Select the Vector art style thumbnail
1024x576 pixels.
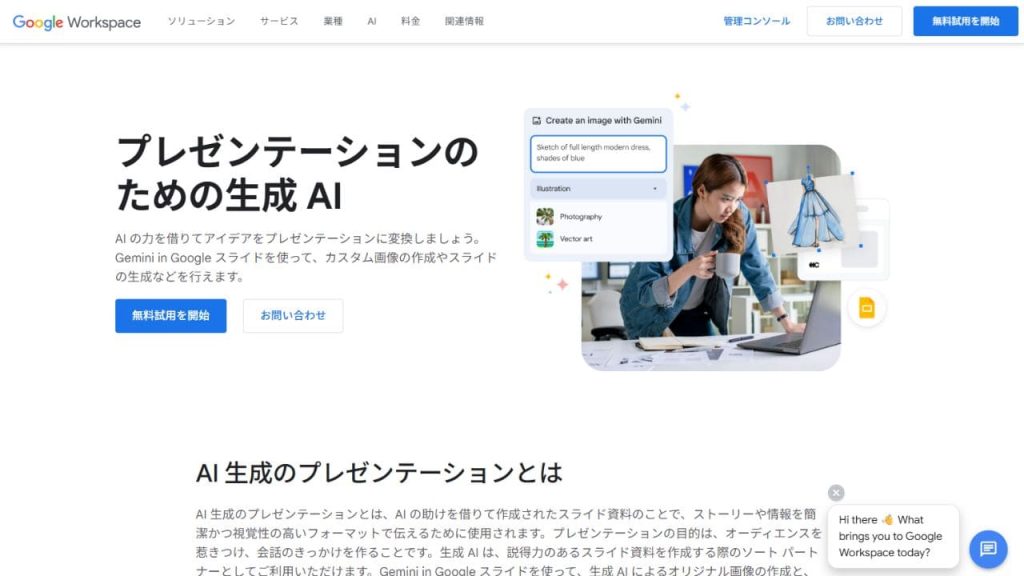pos(545,239)
